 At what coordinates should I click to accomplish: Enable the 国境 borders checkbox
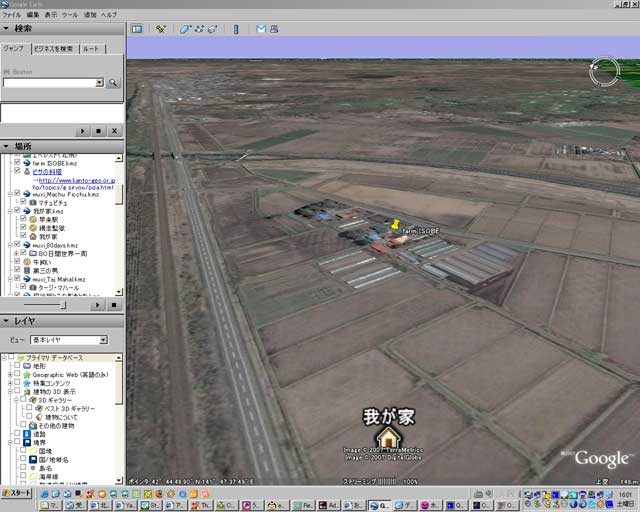point(23,450)
